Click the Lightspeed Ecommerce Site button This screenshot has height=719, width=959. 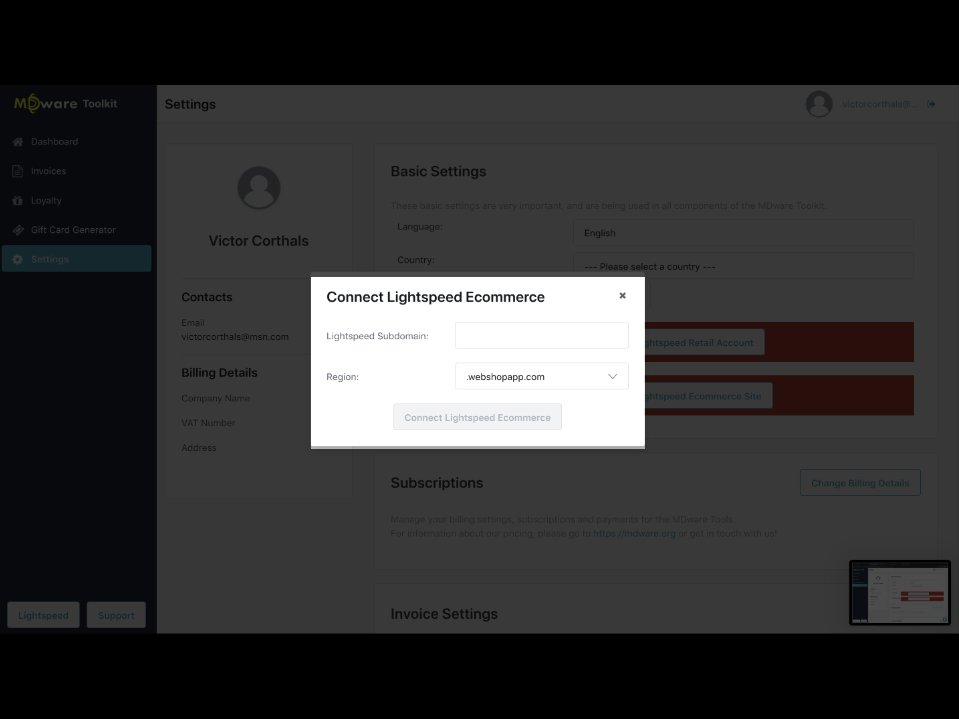click(708, 396)
